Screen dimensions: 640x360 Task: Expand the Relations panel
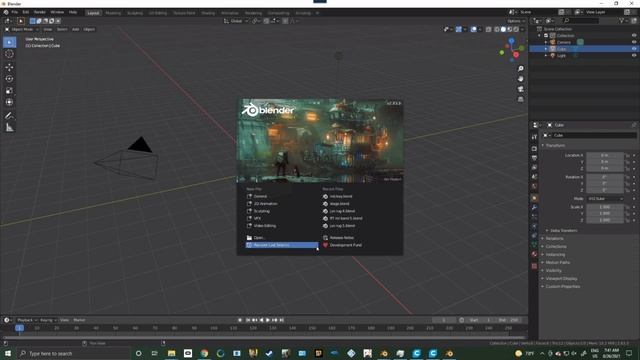click(553, 238)
